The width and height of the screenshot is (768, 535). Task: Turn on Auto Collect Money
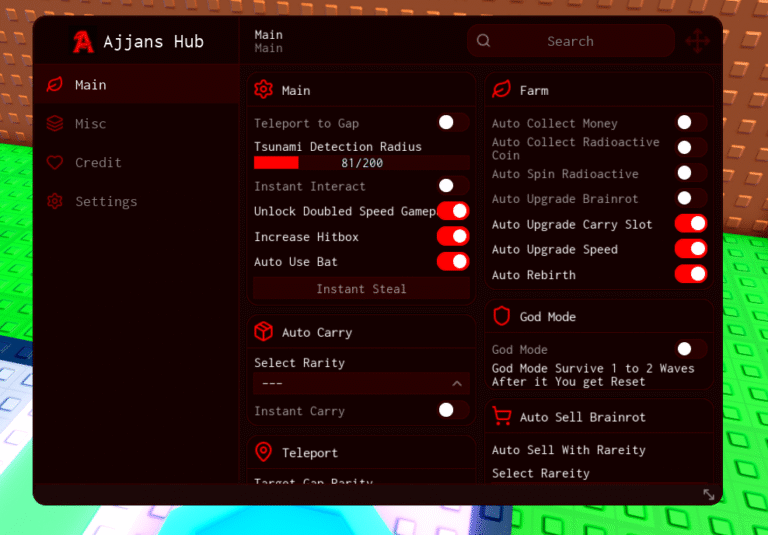coord(691,122)
